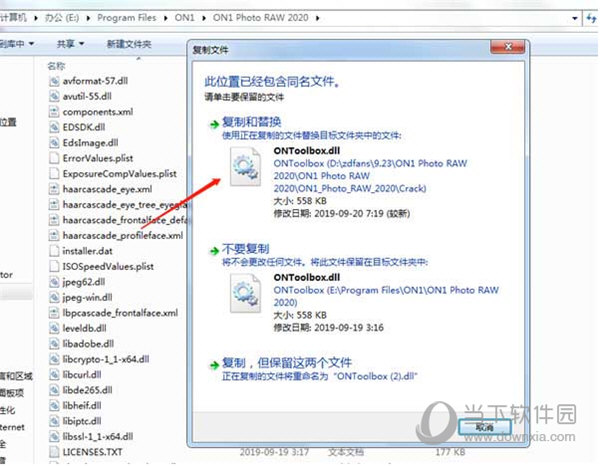Click the libadobe.dll file icon

click(54, 344)
